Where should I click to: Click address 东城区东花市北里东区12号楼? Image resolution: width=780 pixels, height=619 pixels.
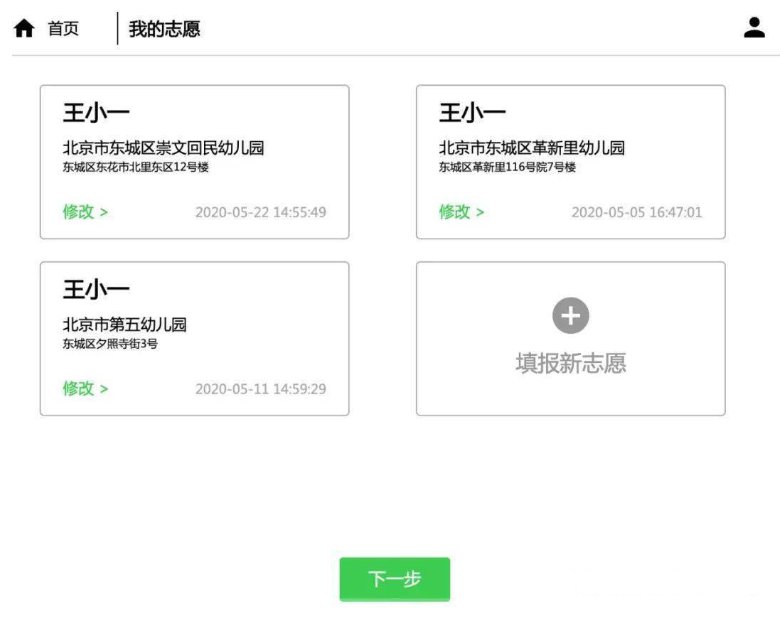point(135,167)
